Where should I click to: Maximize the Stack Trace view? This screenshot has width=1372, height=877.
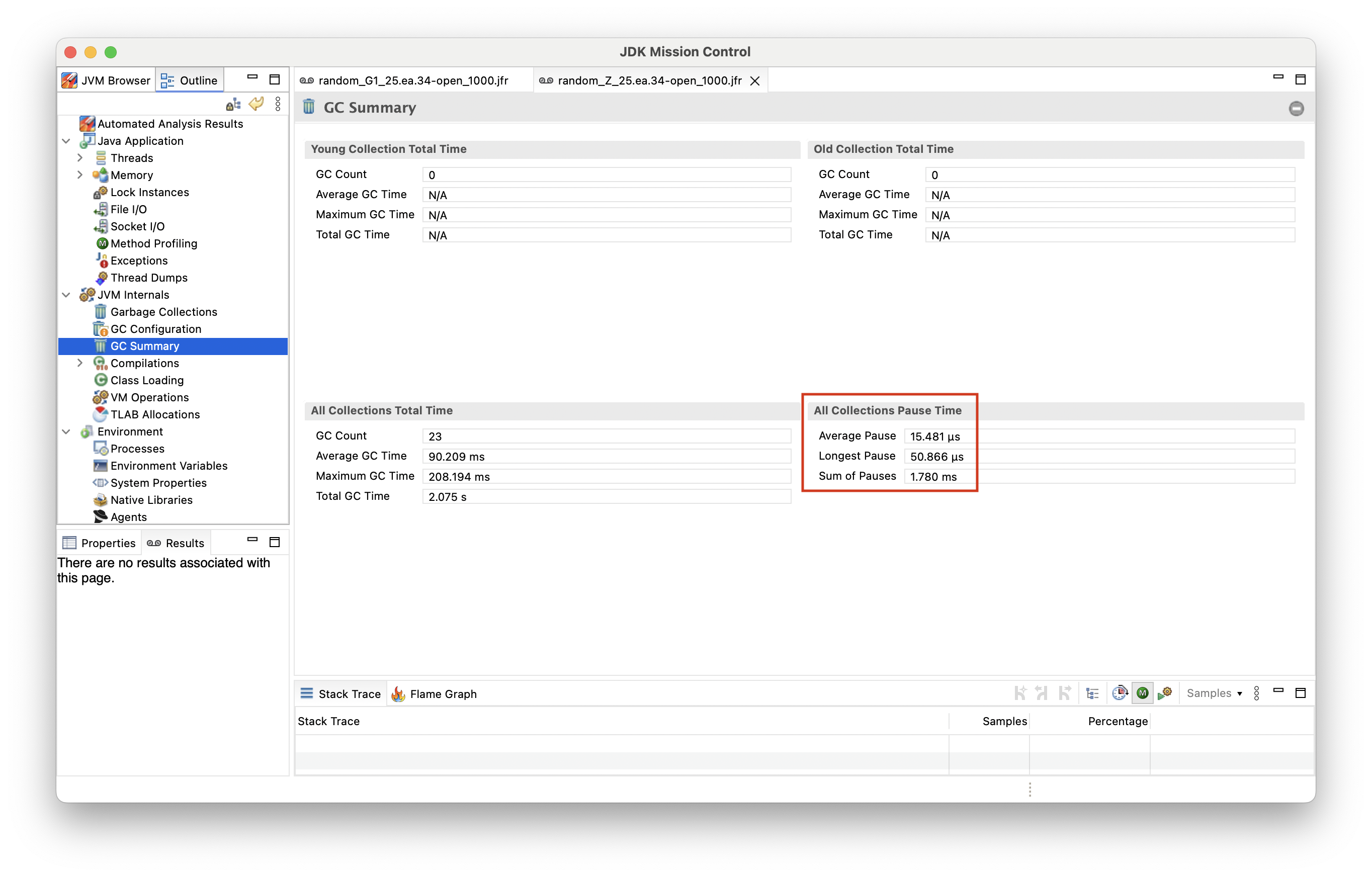(x=1301, y=692)
